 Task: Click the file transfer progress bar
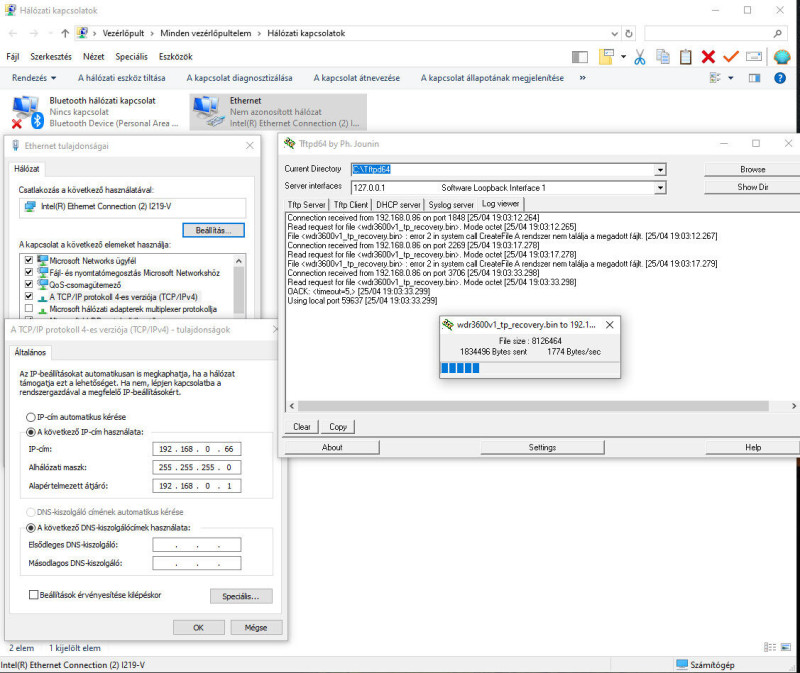click(530, 368)
